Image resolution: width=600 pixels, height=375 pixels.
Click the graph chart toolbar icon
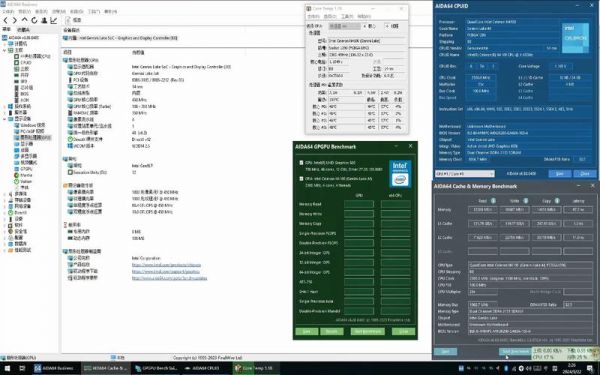(54, 20)
